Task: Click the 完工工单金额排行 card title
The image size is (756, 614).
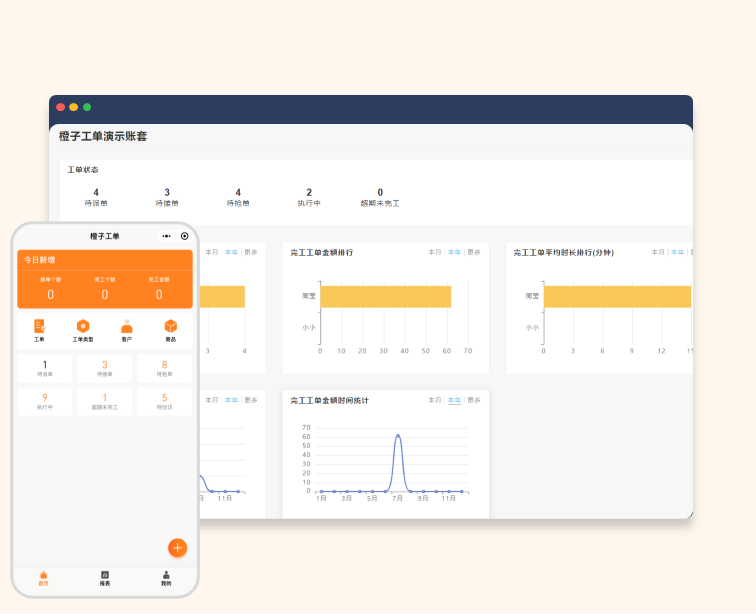Action: (x=322, y=252)
